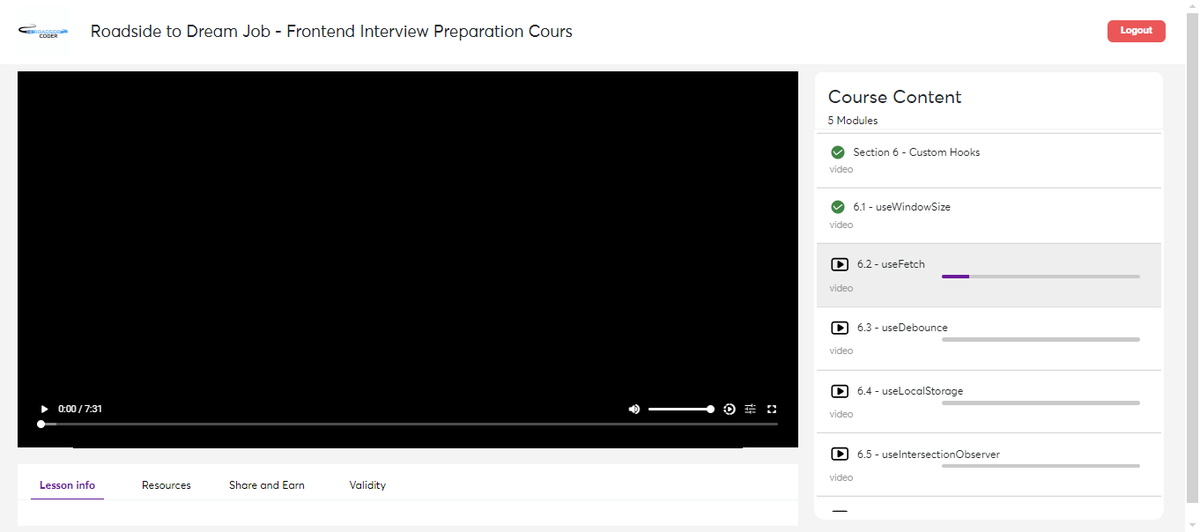The width and height of the screenshot is (1200, 532).
Task: Click the 6.2 useFetch progress bar
Action: [1041, 276]
